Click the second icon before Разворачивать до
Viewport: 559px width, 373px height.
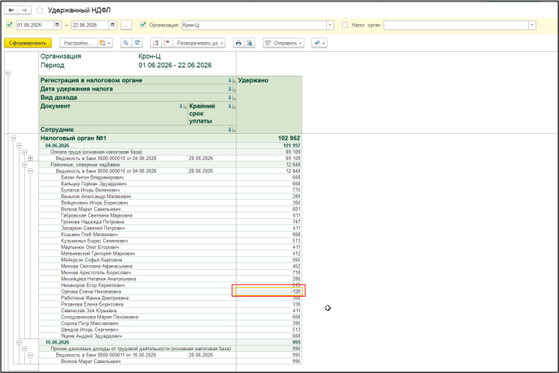pos(166,43)
